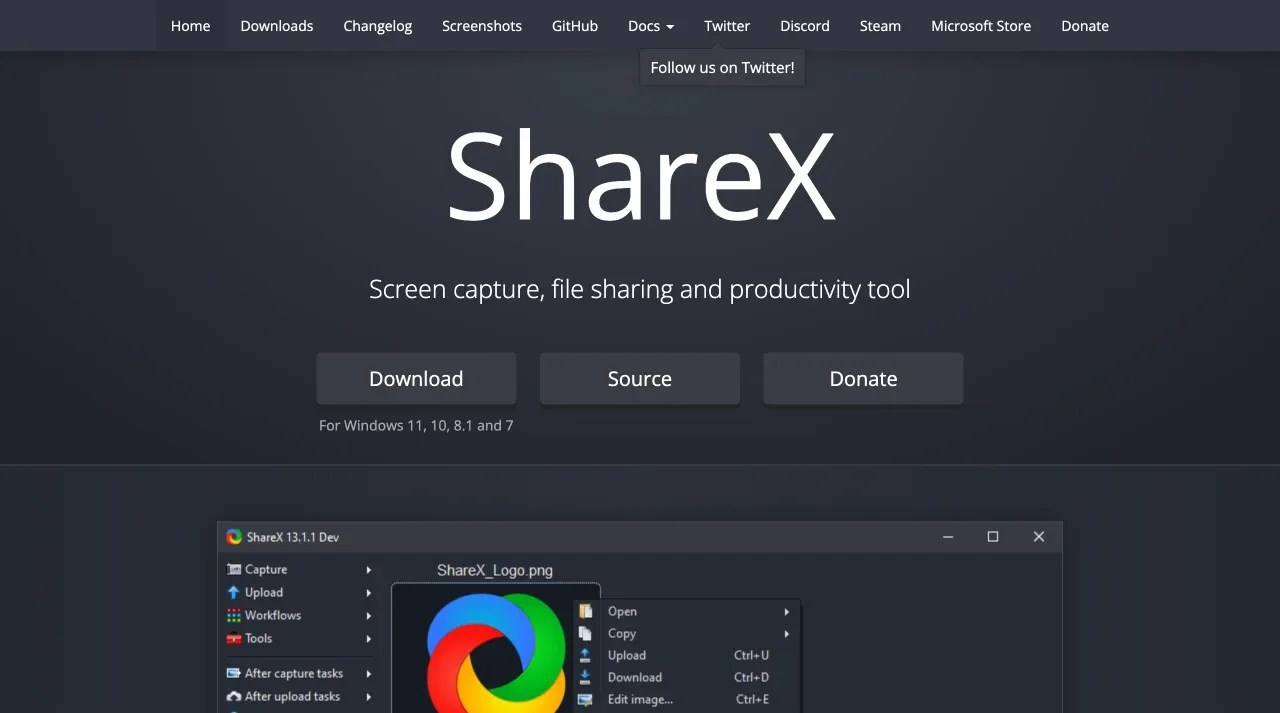Image resolution: width=1280 pixels, height=713 pixels.
Task: Click the big ShareX page heading
Action: pyautogui.click(x=640, y=176)
